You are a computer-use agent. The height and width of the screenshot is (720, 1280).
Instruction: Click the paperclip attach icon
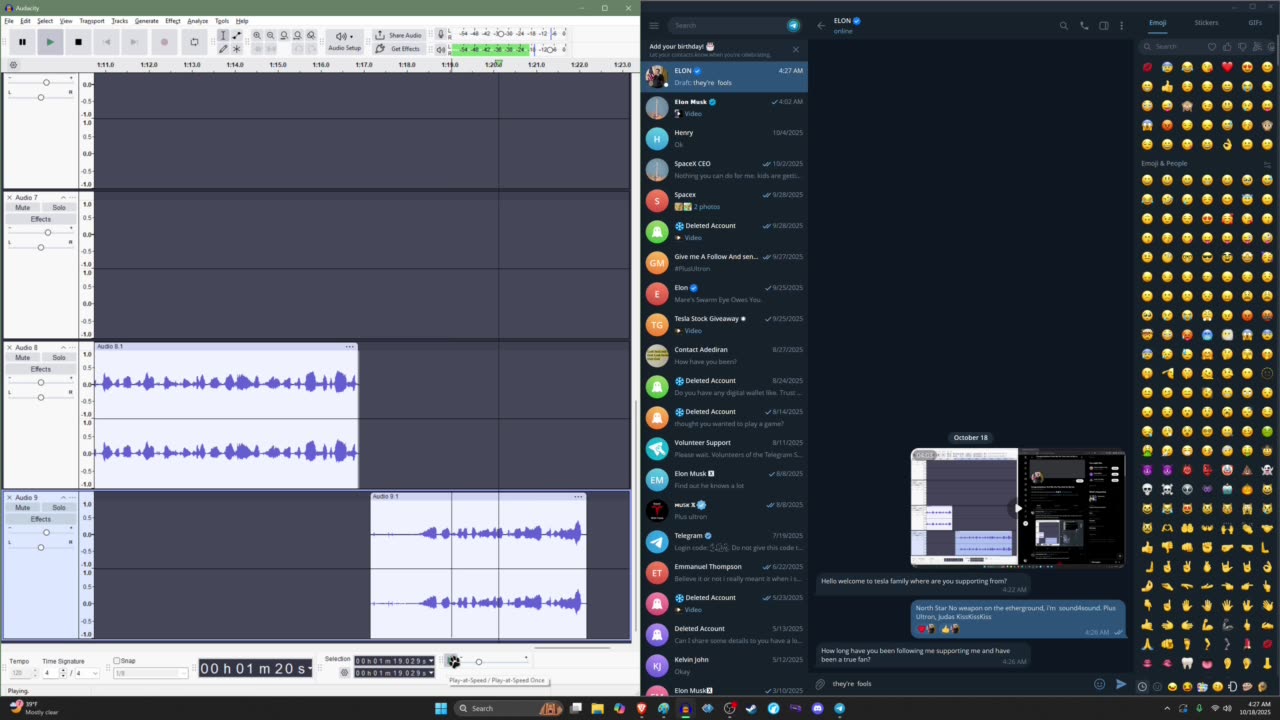[x=820, y=684]
